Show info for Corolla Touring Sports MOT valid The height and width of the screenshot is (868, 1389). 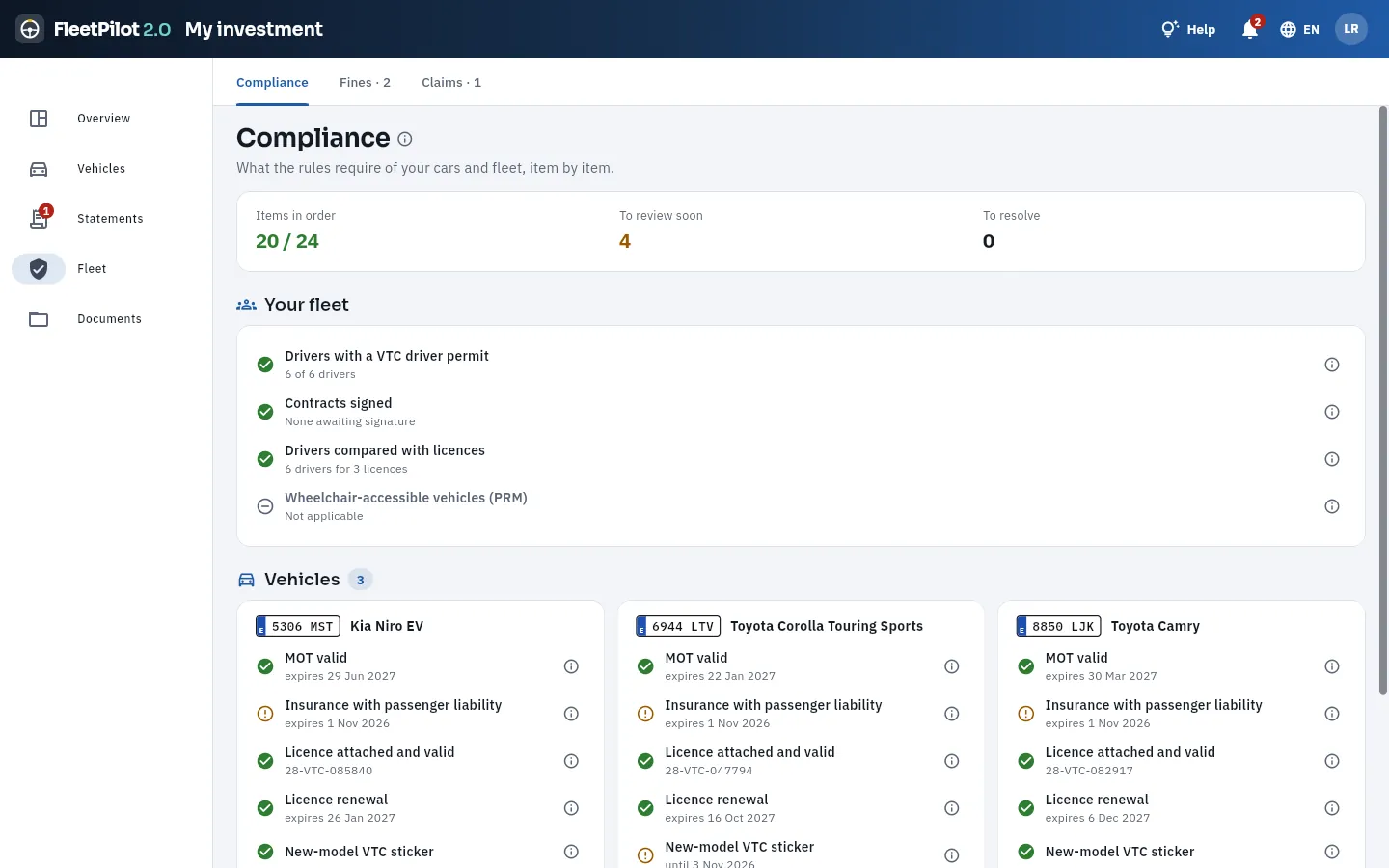click(952, 666)
